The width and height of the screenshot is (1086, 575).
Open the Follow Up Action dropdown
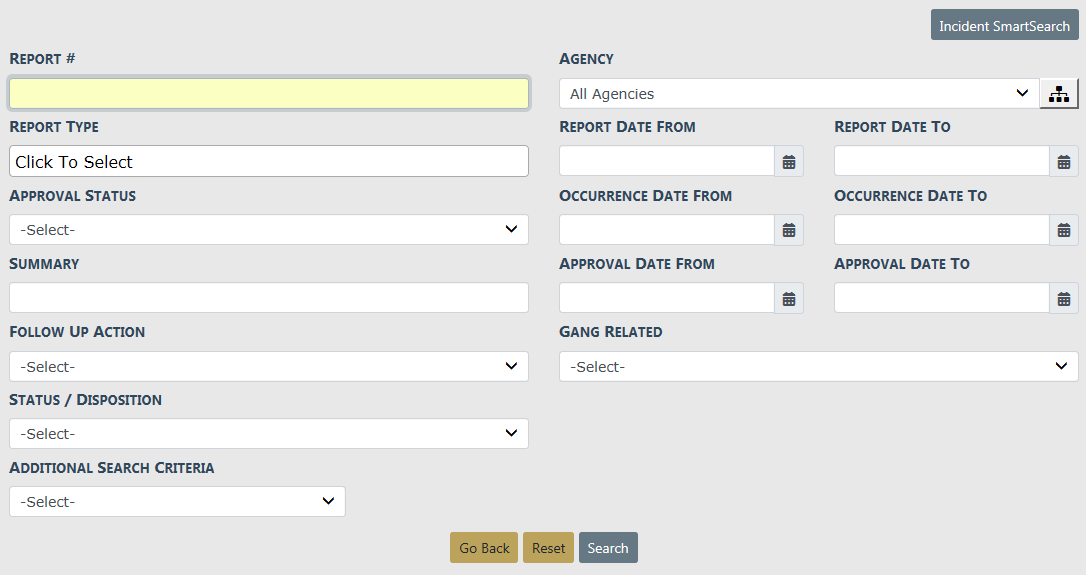coord(268,366)
